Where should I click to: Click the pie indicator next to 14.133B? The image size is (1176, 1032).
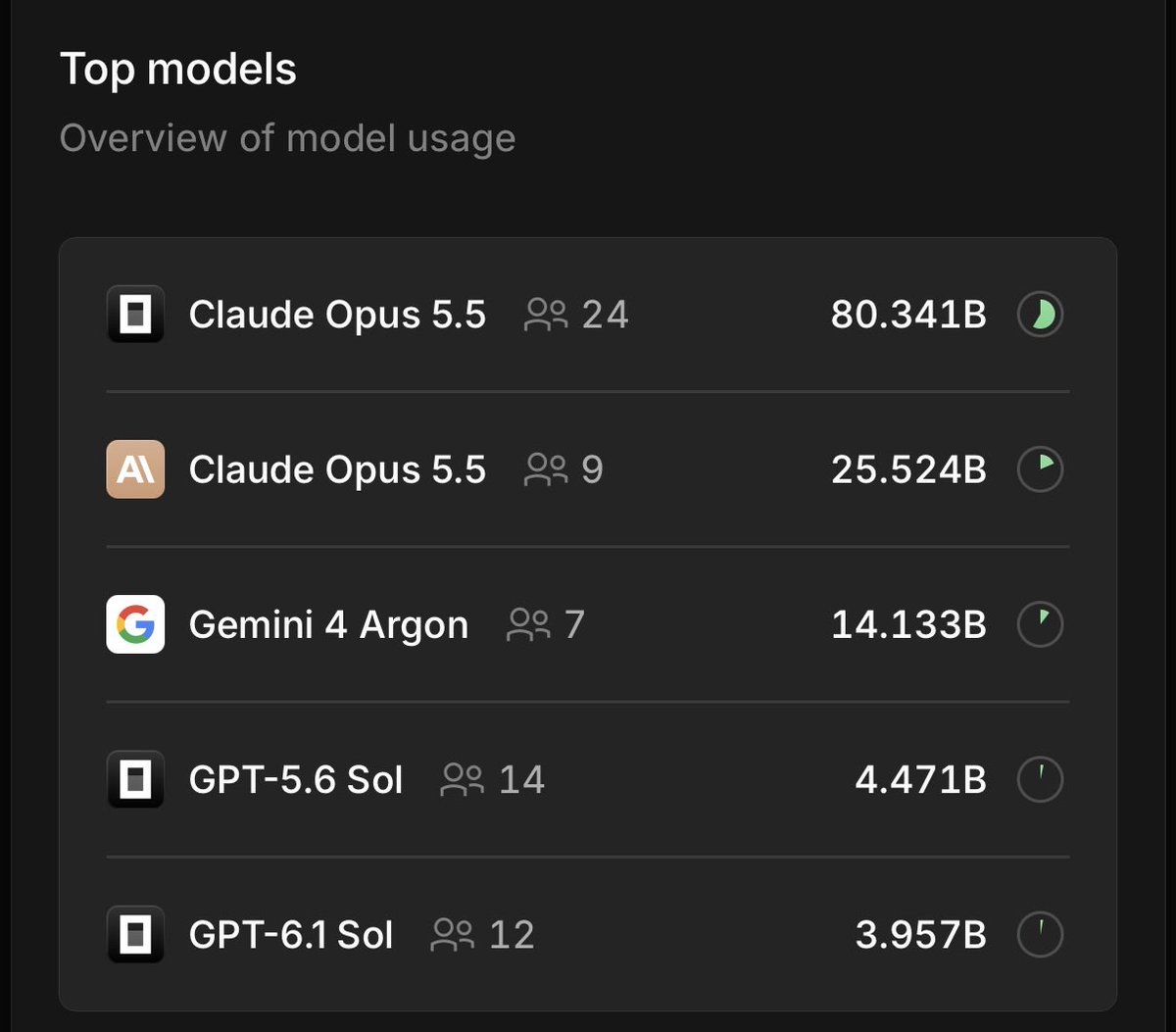pos(1040,624)
